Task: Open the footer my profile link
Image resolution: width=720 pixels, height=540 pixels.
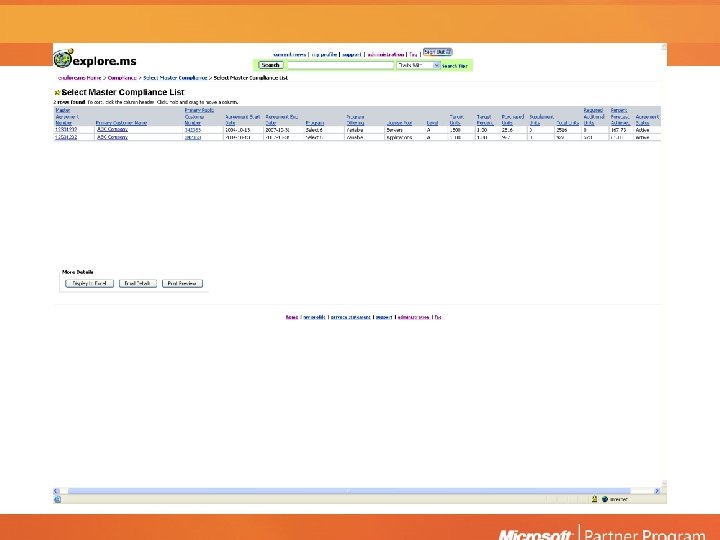Action: point(315,317)
